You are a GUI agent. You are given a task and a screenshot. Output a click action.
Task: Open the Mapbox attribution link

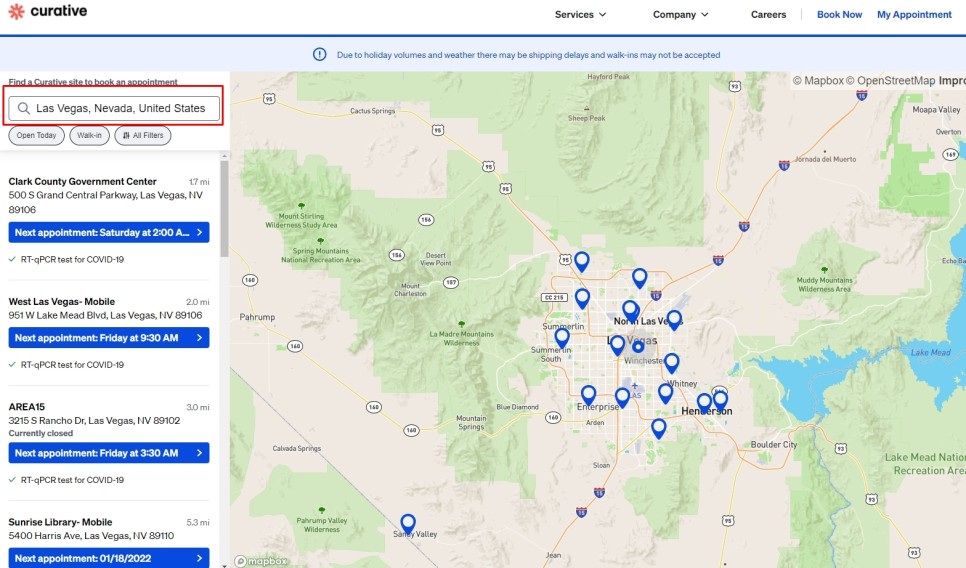pyautogui.click(x=818, y=81)
